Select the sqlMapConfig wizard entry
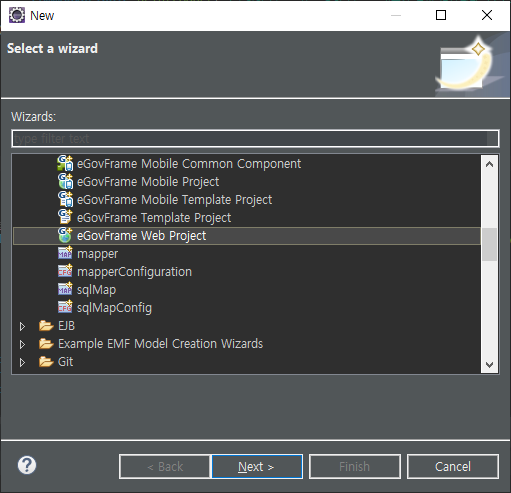 114,308
